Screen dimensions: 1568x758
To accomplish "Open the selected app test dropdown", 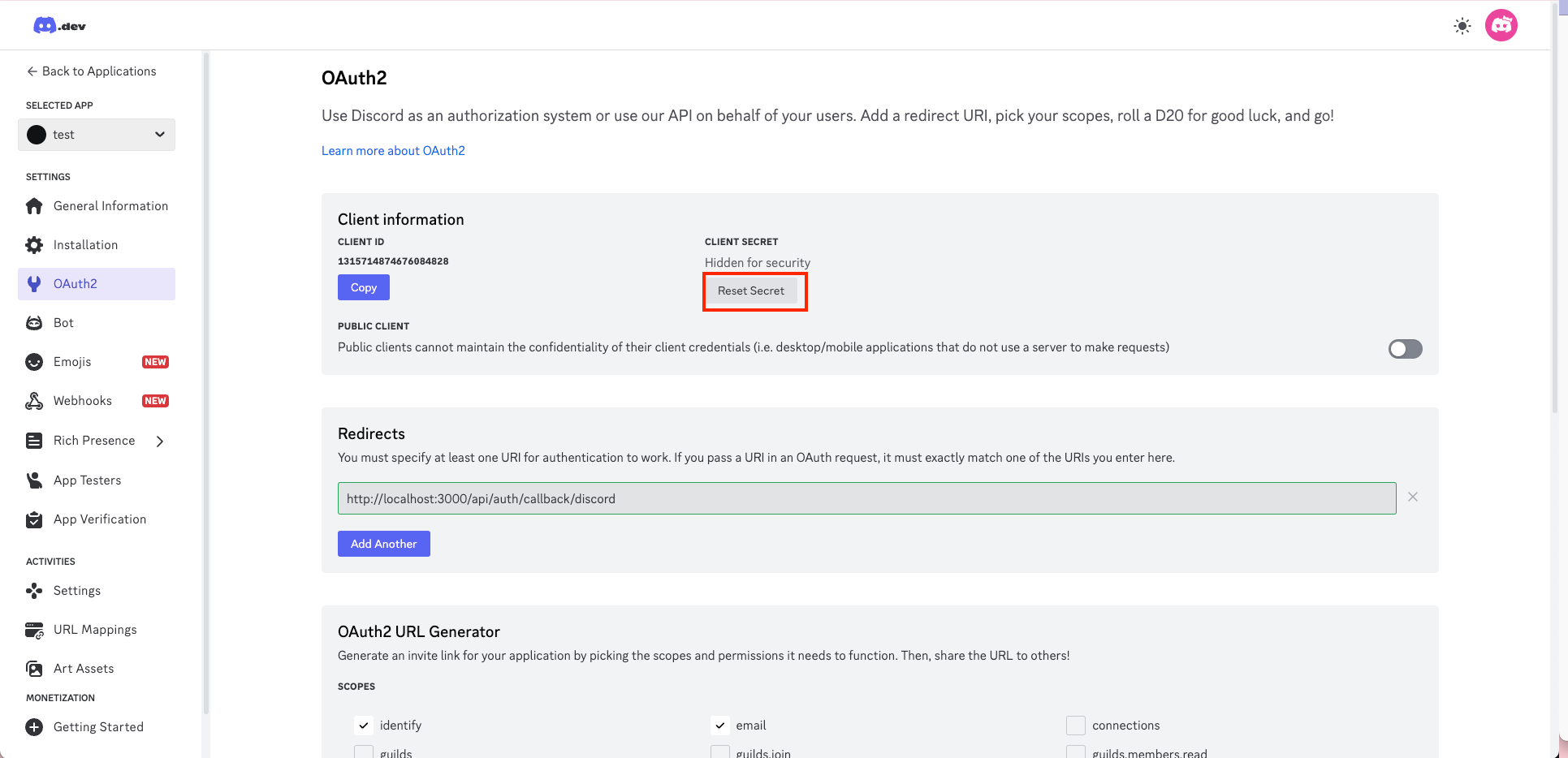I will click(97, 135).
